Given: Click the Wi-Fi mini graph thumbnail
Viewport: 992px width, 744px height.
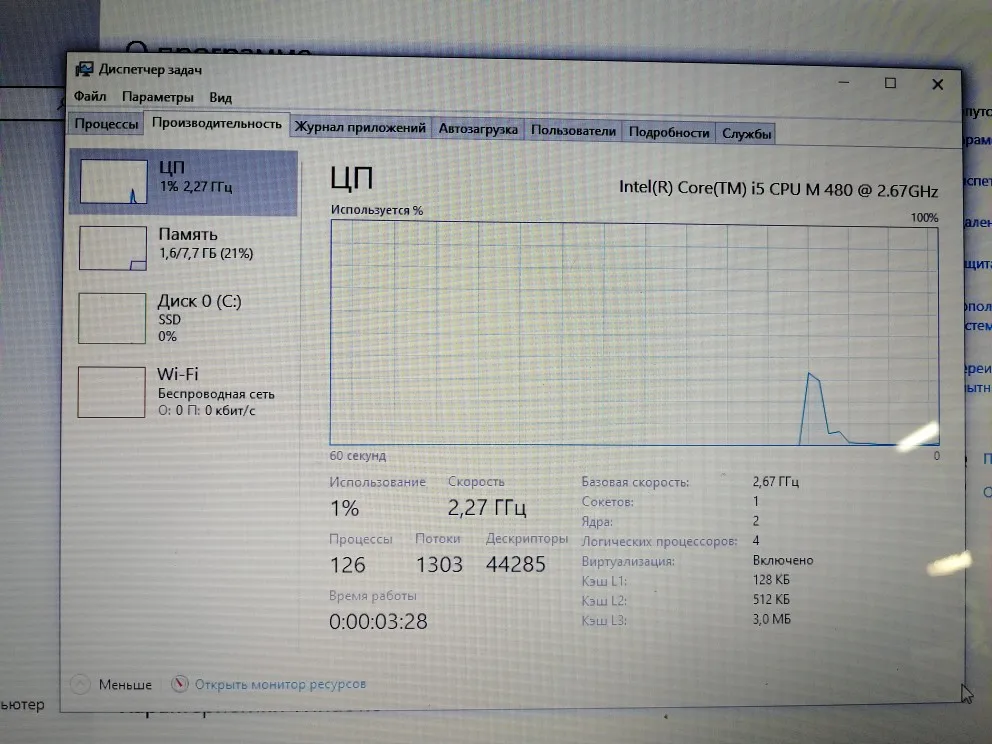Looking at the screenshot, I should click(x=111, y=392).
